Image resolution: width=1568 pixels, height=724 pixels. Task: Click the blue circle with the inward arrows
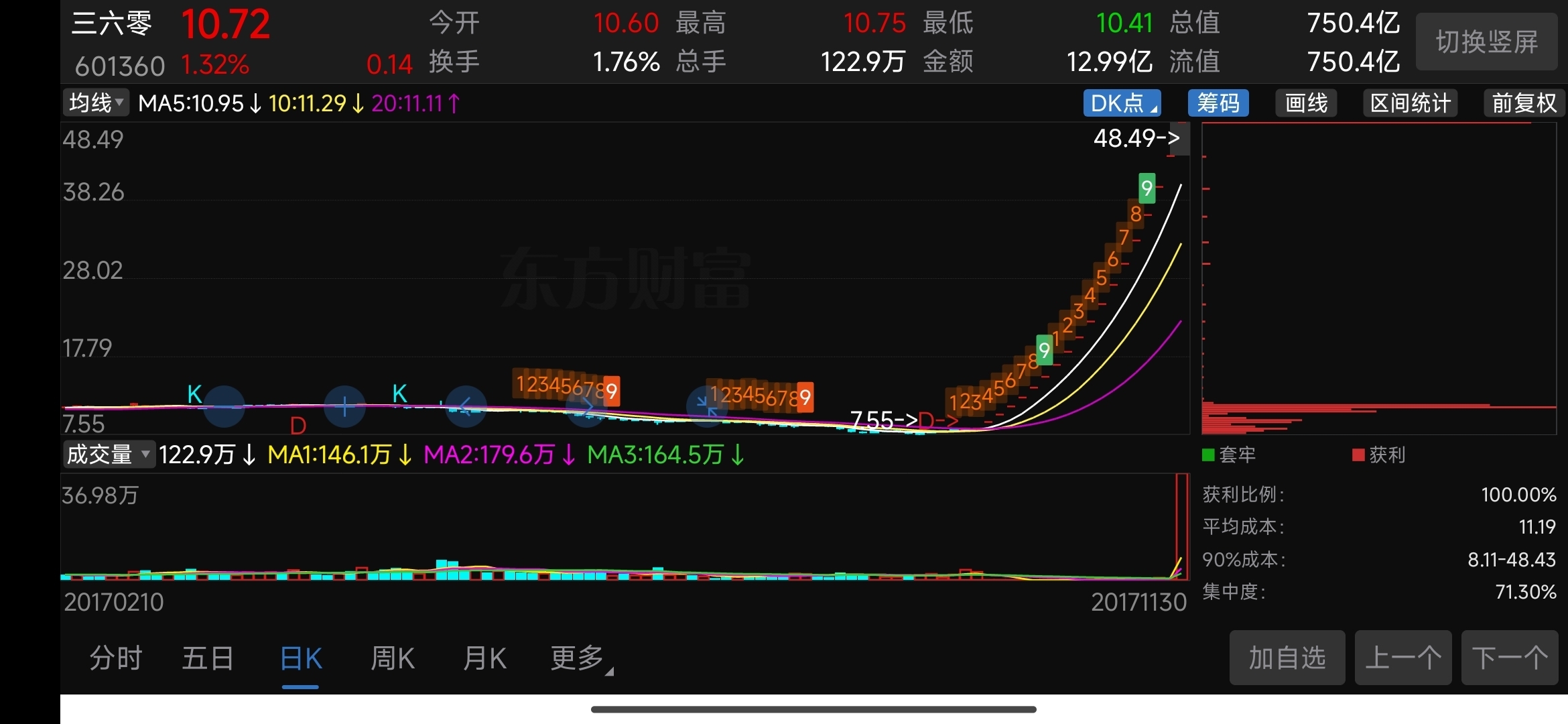pyautogui.click(x=706, y=406)
